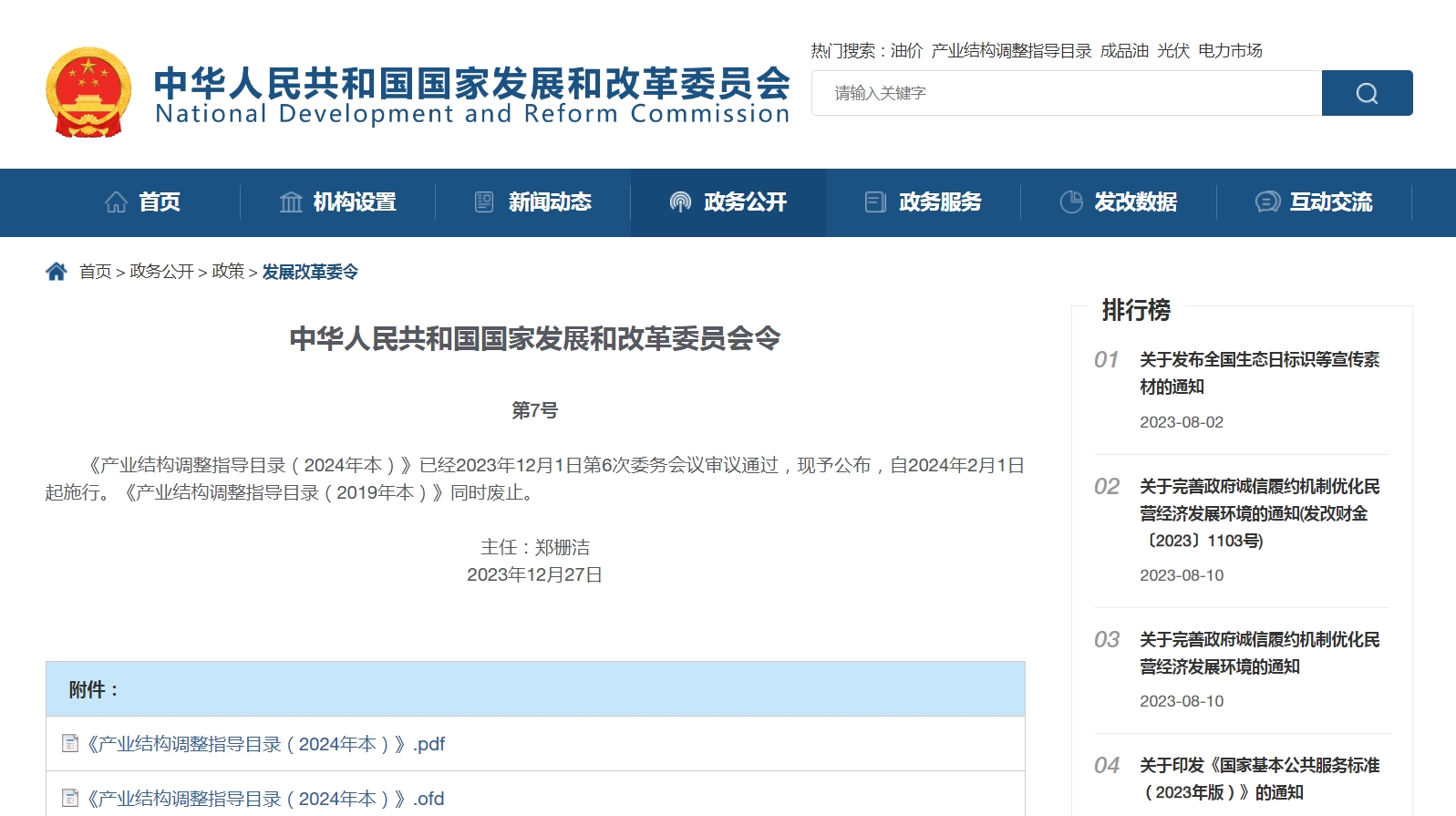
Task: Open the 首页 navigation tab
Action: pos(143,202)
